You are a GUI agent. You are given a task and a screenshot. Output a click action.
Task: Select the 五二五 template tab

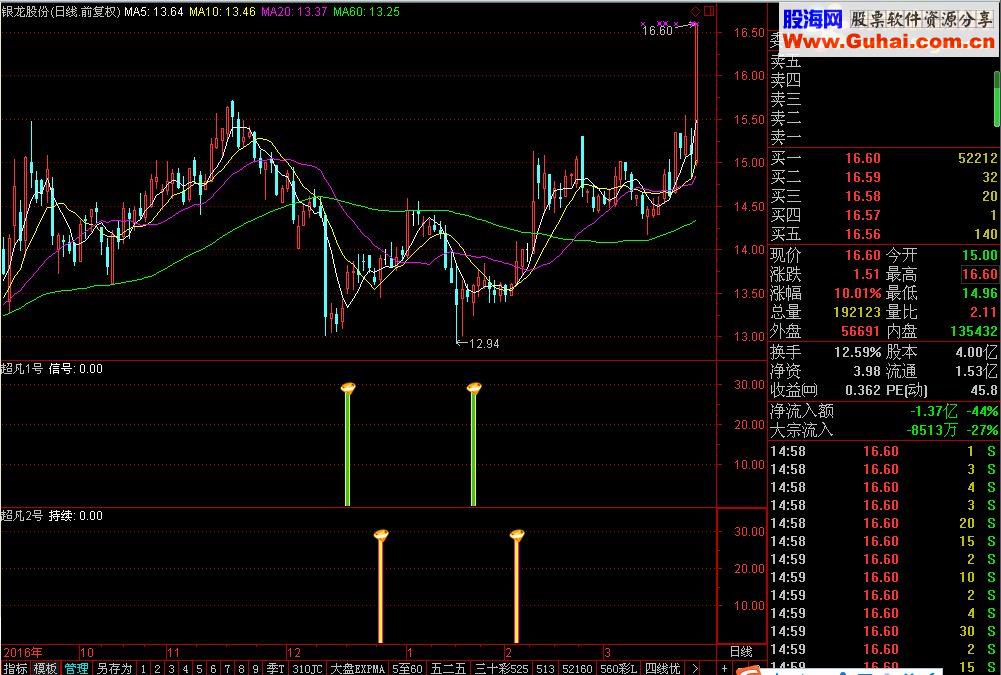(x=448, y=669)
